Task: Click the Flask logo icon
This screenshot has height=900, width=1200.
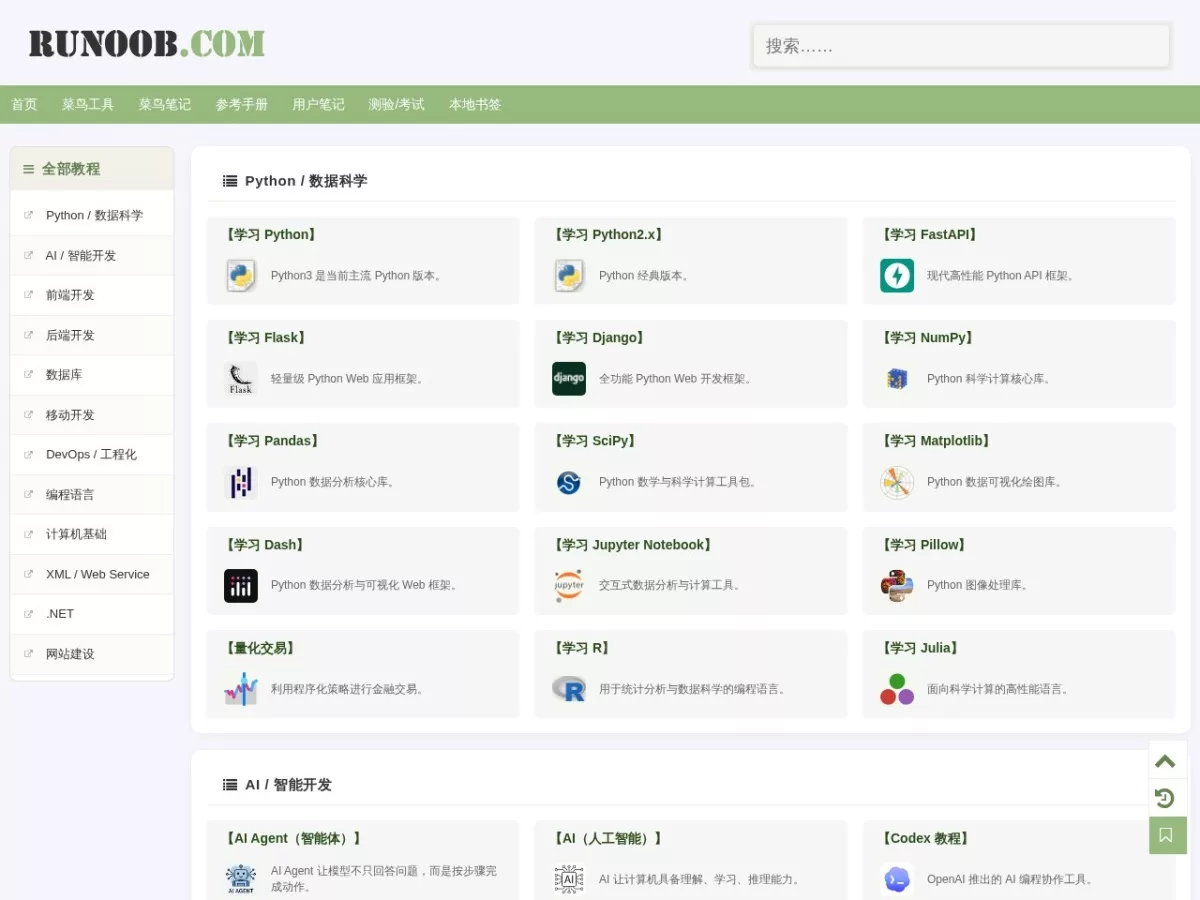Action: (241, 379)
